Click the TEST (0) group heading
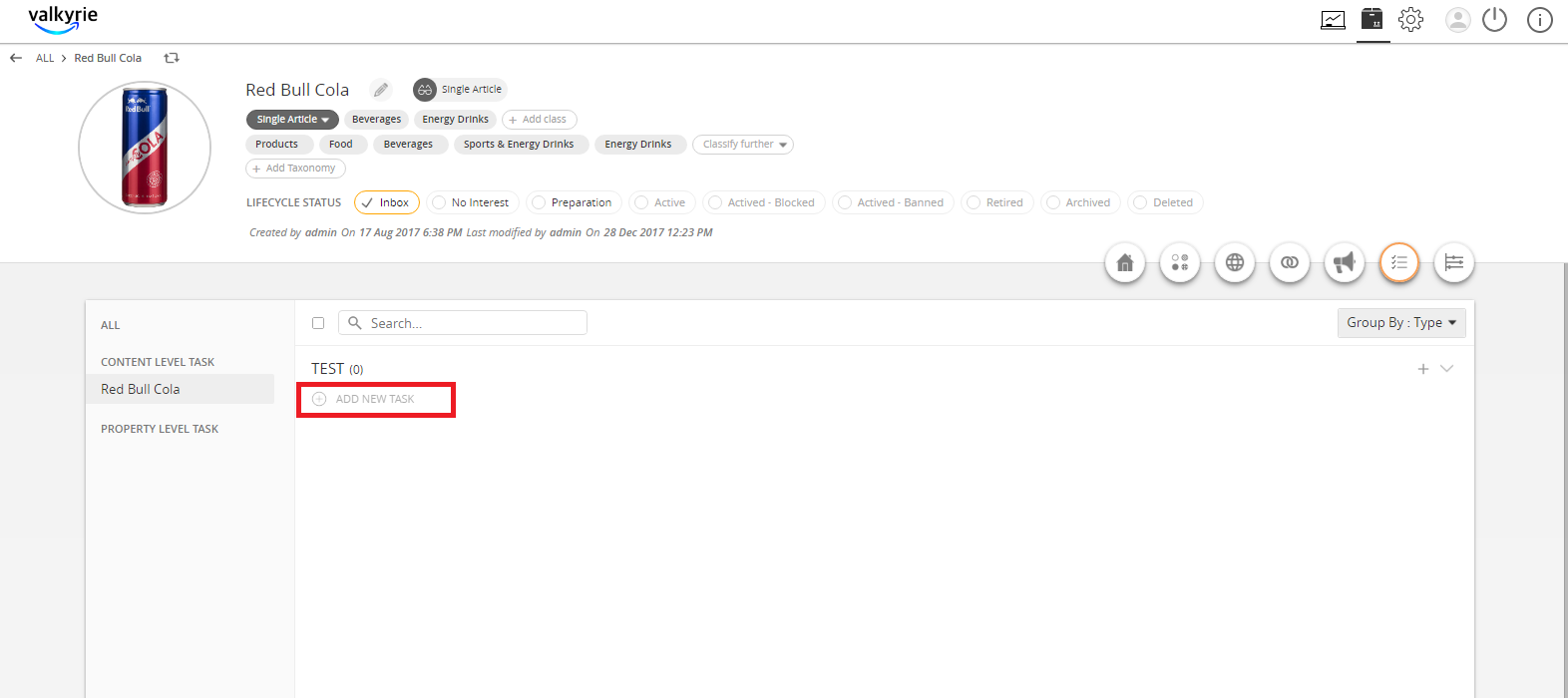The height and width of the screenshot is (698, 1568). [x=337, y=369]
